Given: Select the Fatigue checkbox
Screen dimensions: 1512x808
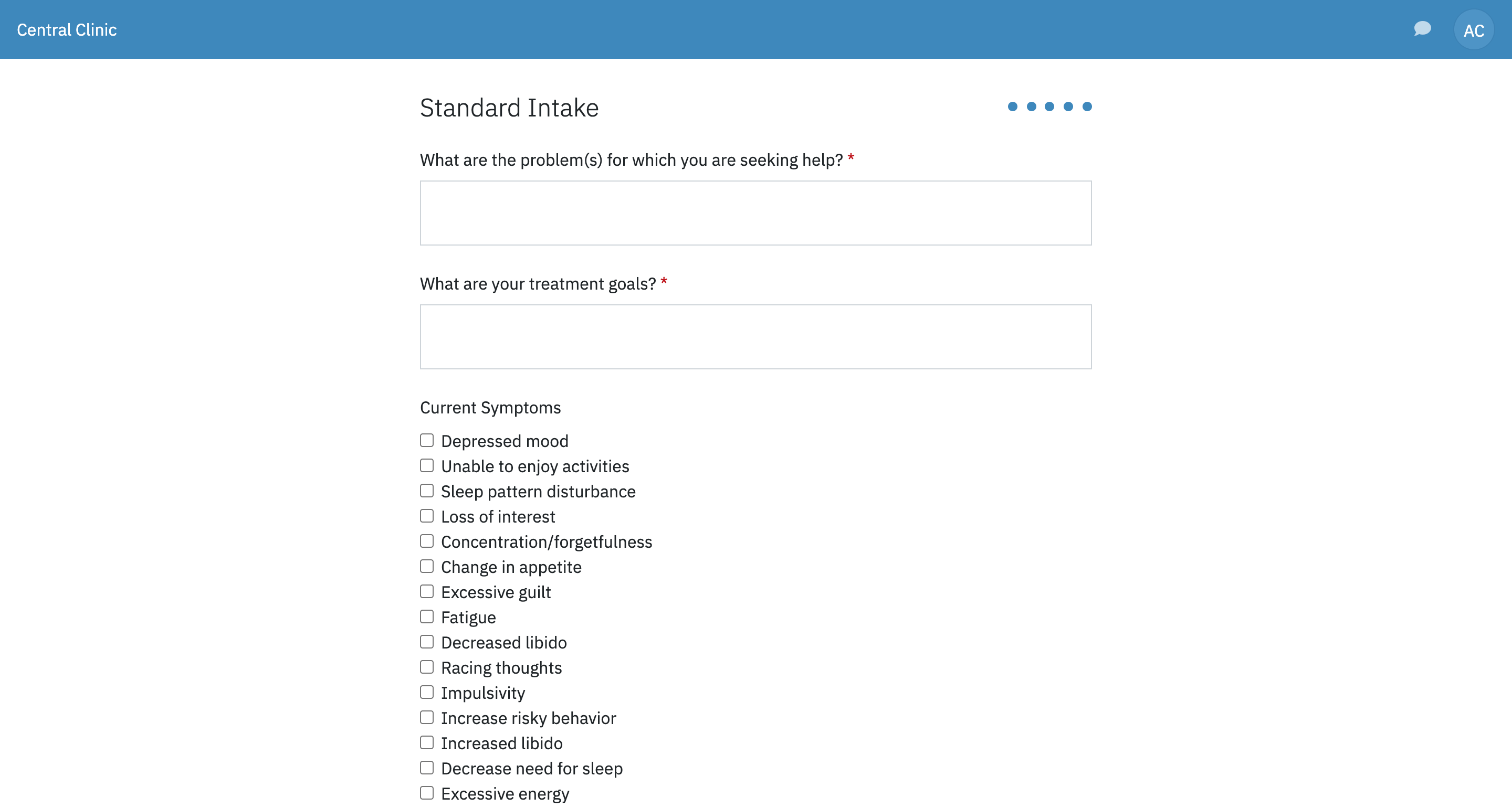Looking at the screenshot, I should (x=427, y=616).
